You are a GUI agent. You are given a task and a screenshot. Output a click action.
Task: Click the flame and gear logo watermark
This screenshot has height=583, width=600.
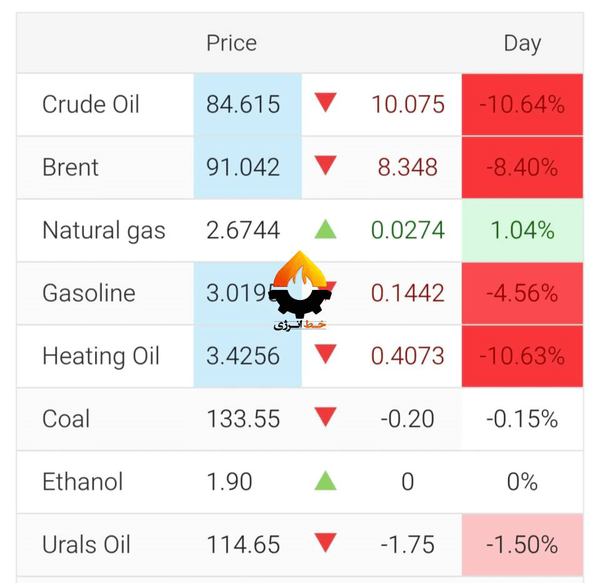click(300, 290)
